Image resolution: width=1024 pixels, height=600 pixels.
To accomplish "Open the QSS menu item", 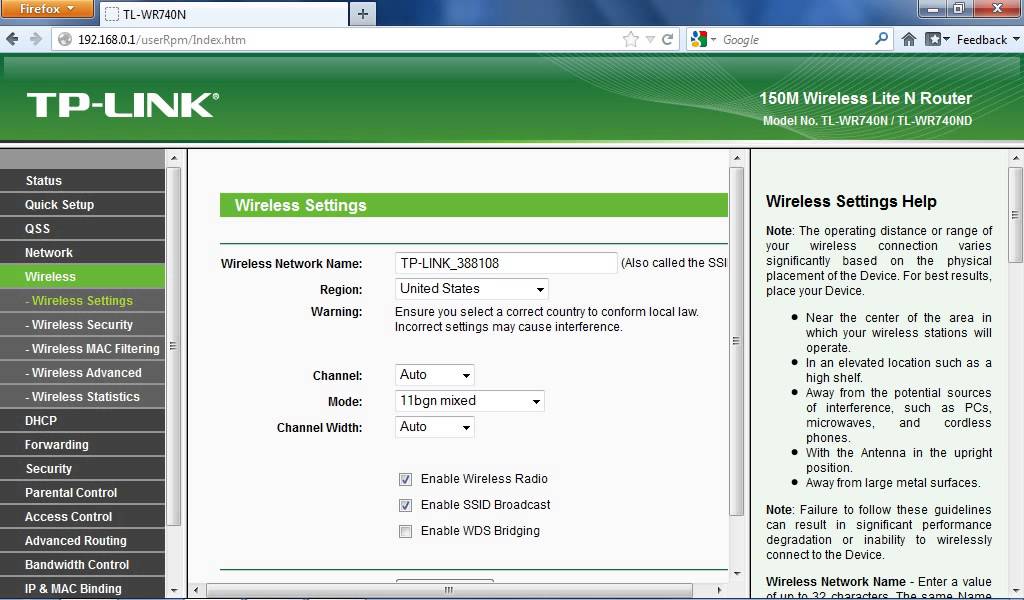I will click(x=82, y=229).
